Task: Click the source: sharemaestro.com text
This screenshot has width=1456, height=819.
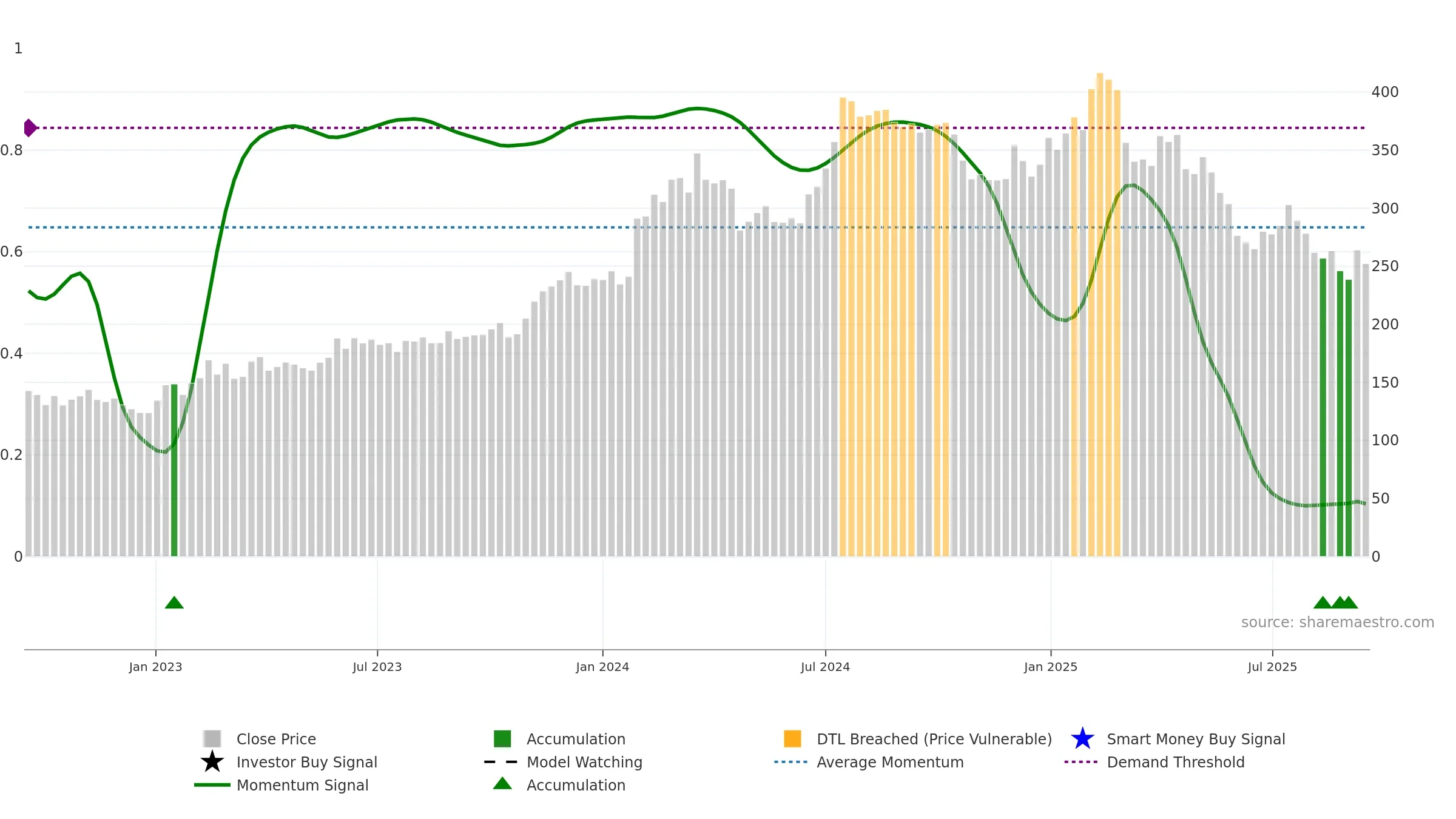Action: point(1338,622)
